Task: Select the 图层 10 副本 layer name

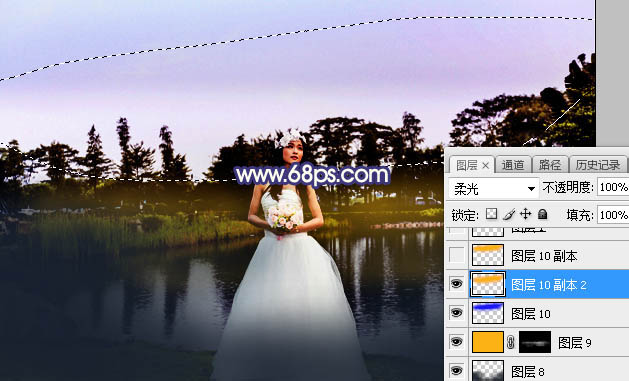Action: (544, 256)
